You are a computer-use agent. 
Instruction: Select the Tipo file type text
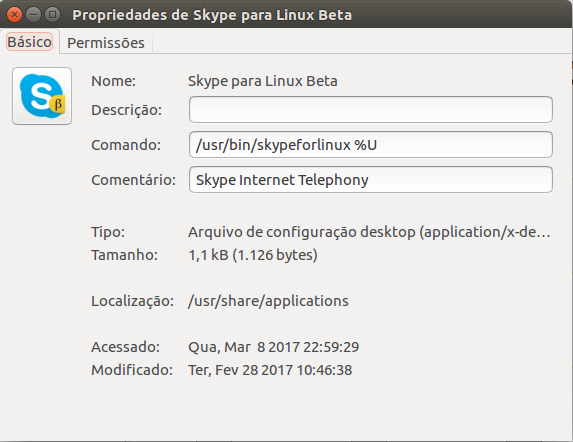coord(369,232)
